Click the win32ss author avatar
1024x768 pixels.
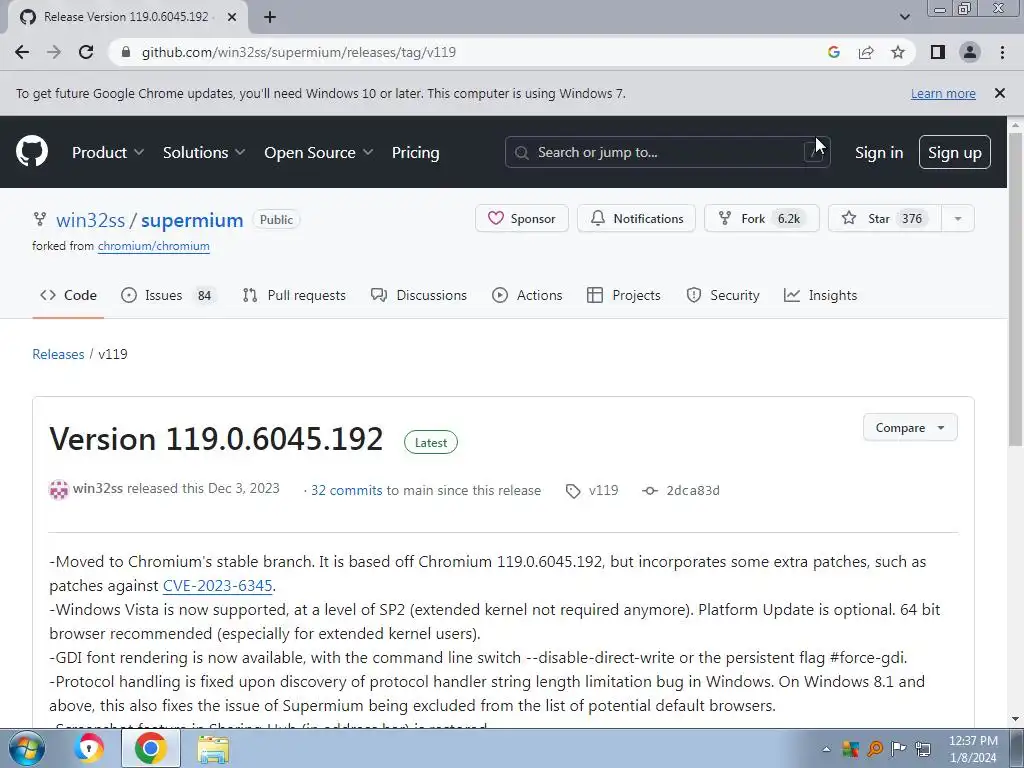[59, 489]
